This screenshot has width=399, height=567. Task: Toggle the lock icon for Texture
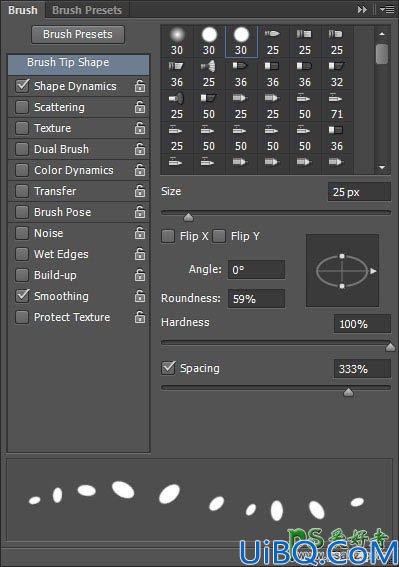pos(140,128)
